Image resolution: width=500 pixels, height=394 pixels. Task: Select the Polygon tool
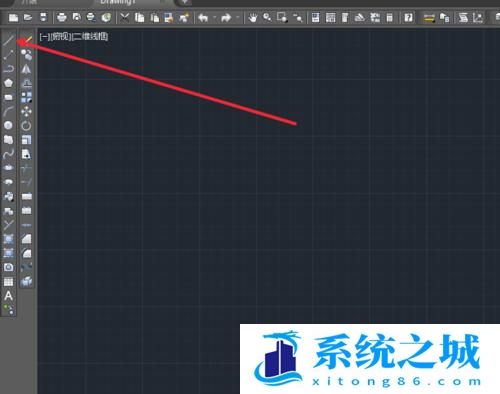[x=9, y=83]
